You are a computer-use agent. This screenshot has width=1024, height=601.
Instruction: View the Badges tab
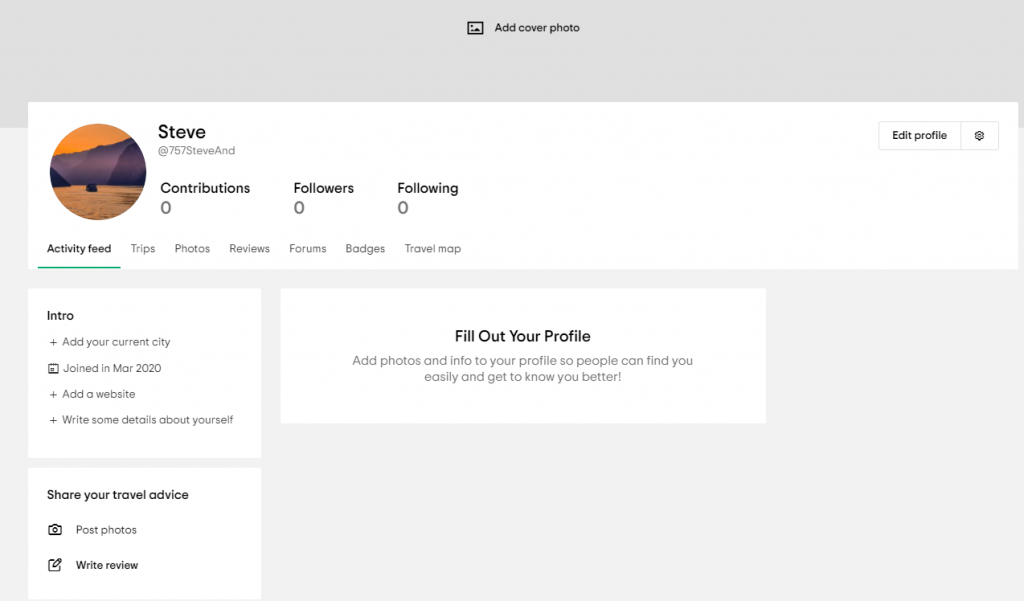365,249
